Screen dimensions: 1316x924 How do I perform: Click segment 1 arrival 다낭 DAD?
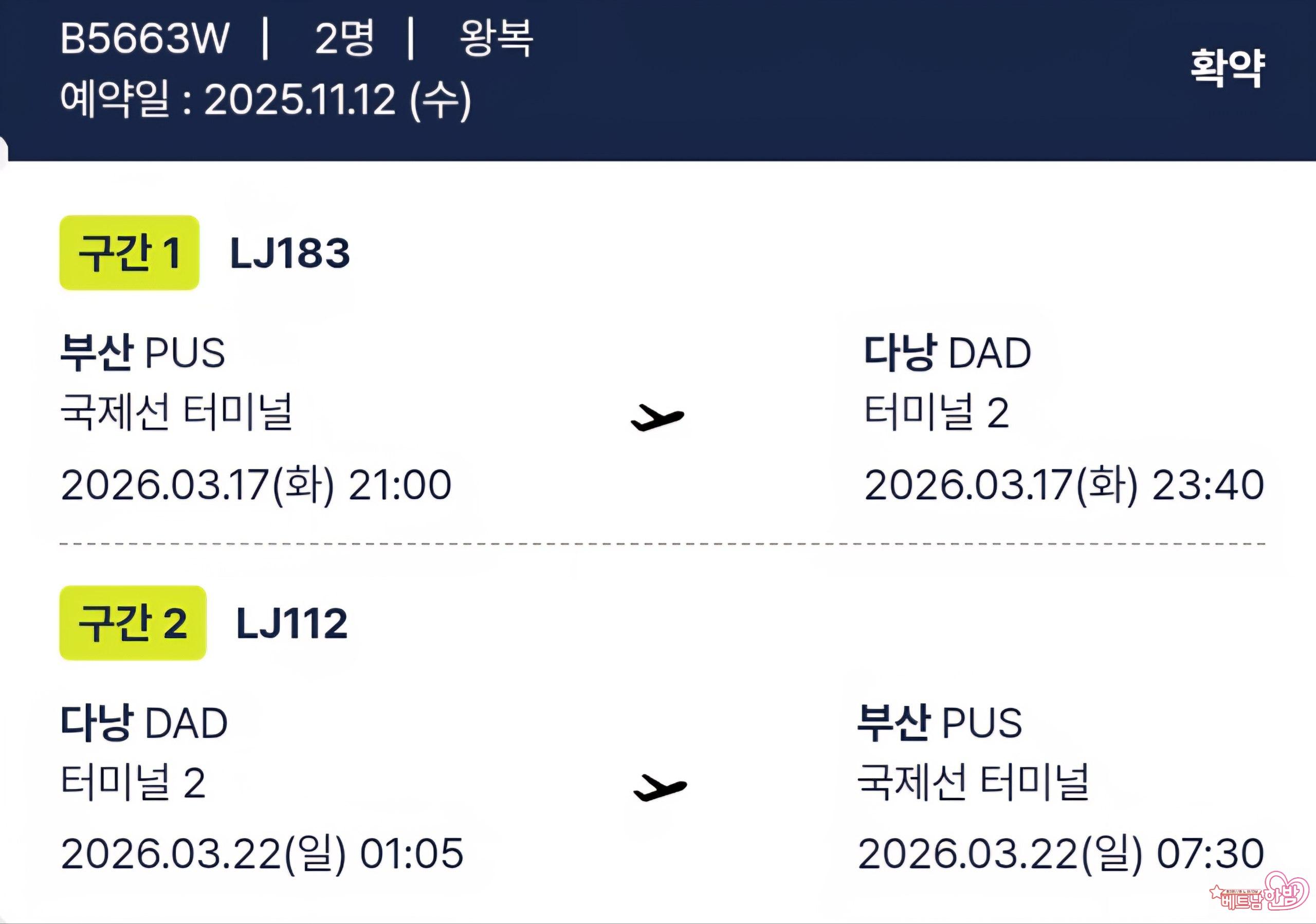pos(947,352)
